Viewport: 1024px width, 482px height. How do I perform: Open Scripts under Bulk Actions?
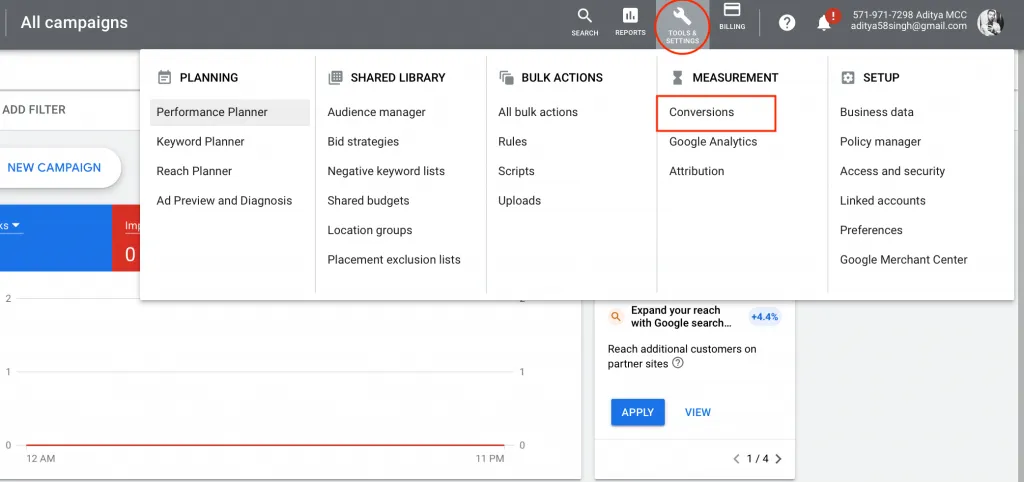pyautogui.click(x=517, y=171)
